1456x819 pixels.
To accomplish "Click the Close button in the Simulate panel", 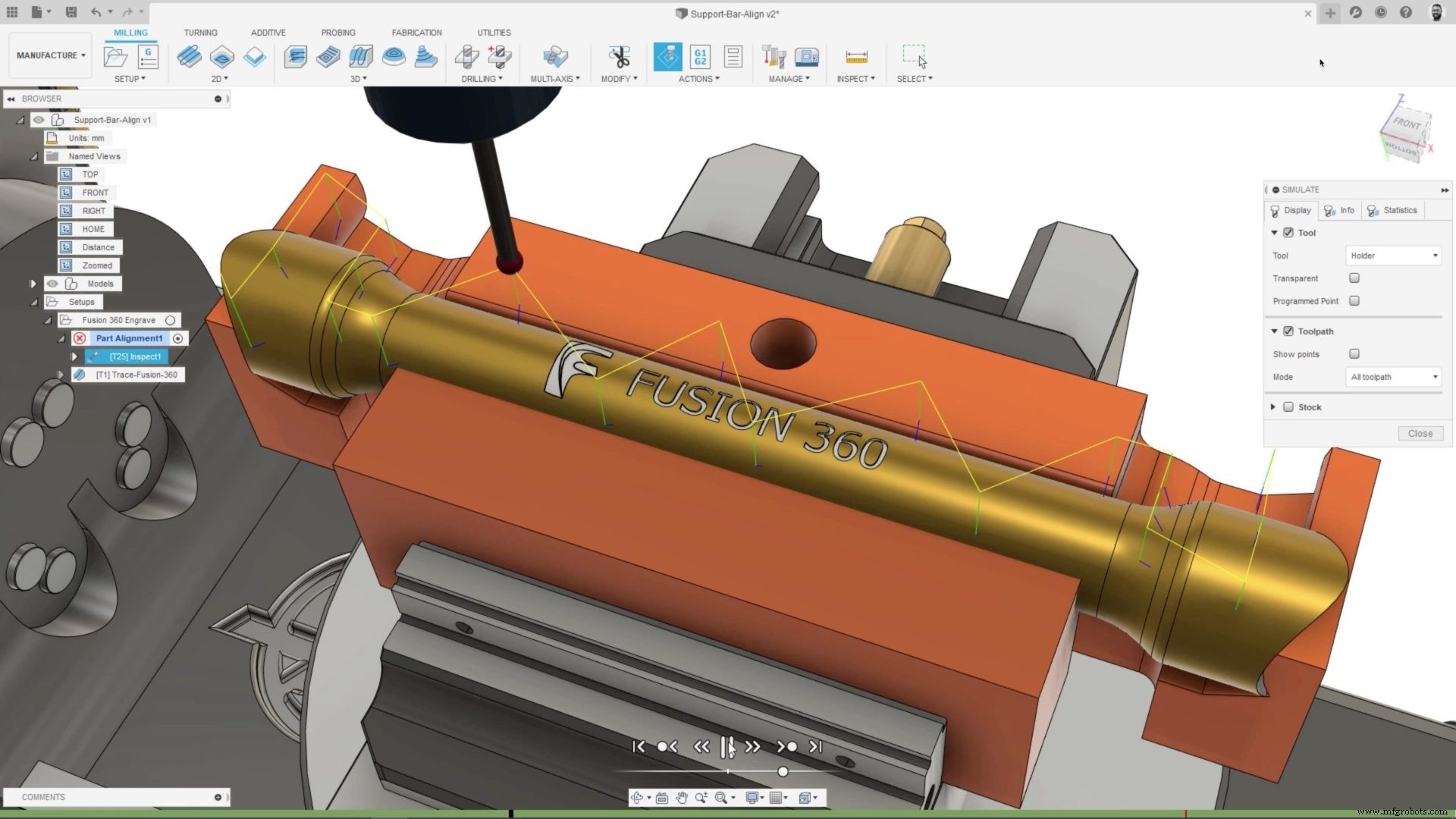I will click(x=1420, y=433).
